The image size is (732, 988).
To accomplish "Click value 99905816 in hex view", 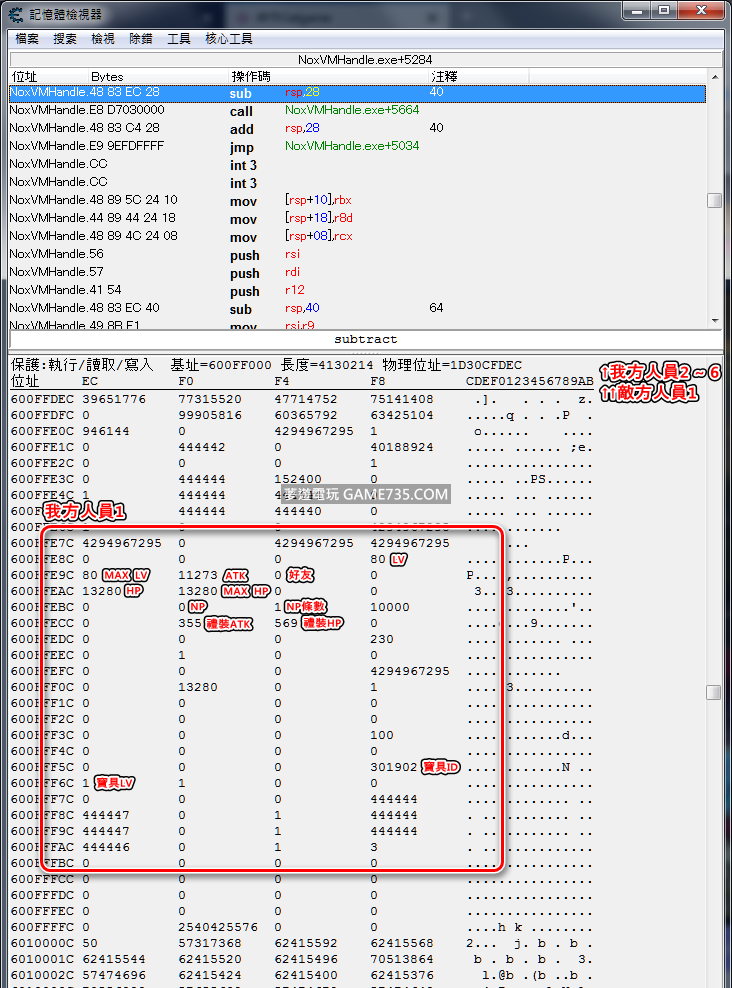I will [x=210, y=415].
